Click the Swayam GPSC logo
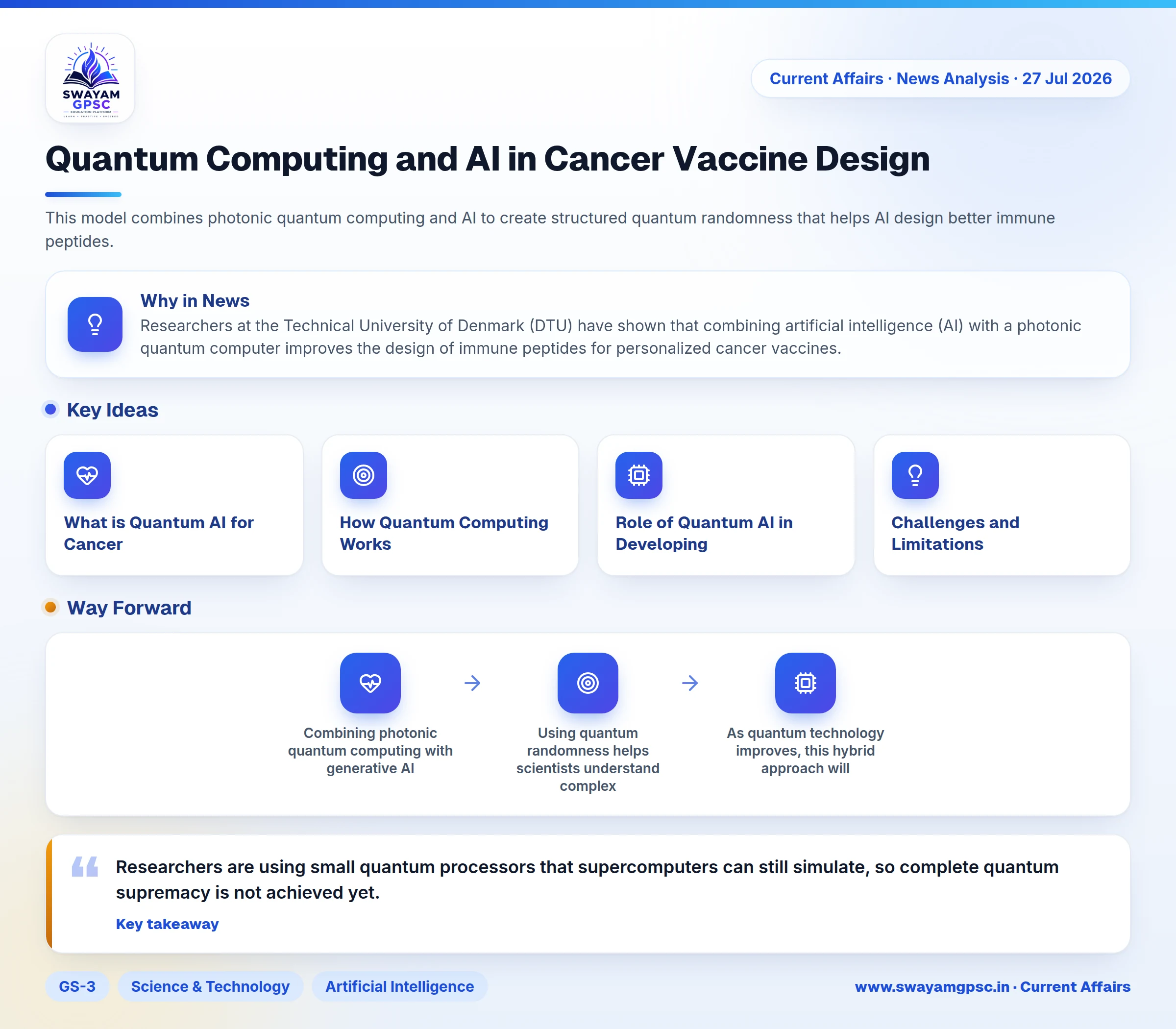Viewport: 1176px width, 1029px height. point(90,78)
